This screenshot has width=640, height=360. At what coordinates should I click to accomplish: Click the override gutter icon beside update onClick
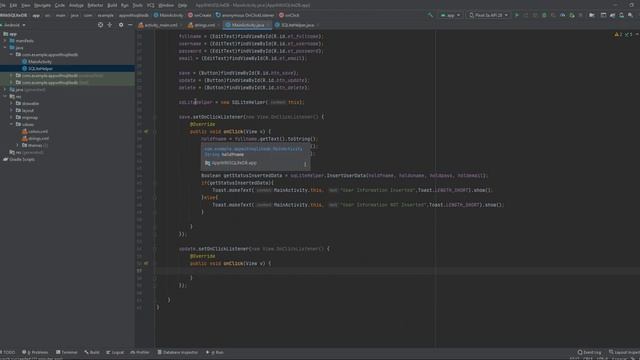pyautogui.click(x=146, y=263)
